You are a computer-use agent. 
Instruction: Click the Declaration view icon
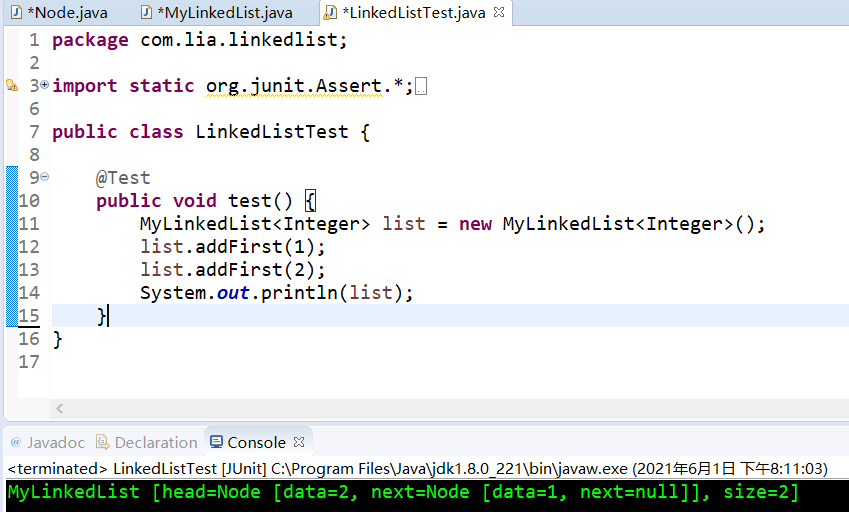[102, 442]
